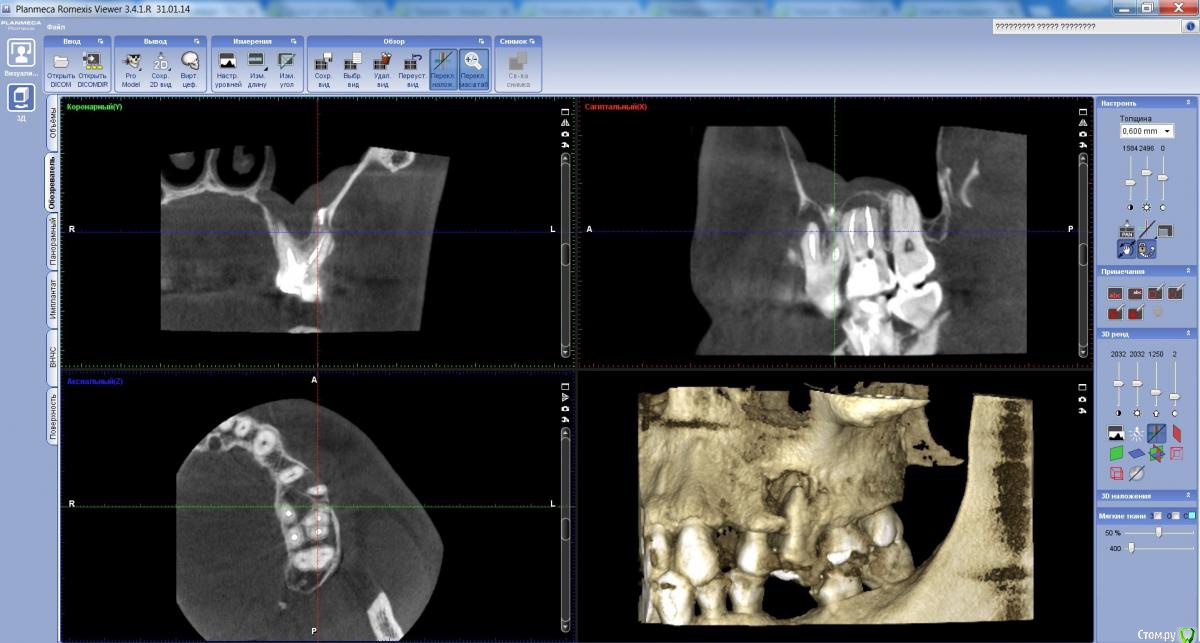
Task: Select the Изм. угол angle tool
Action: point(287,62)
